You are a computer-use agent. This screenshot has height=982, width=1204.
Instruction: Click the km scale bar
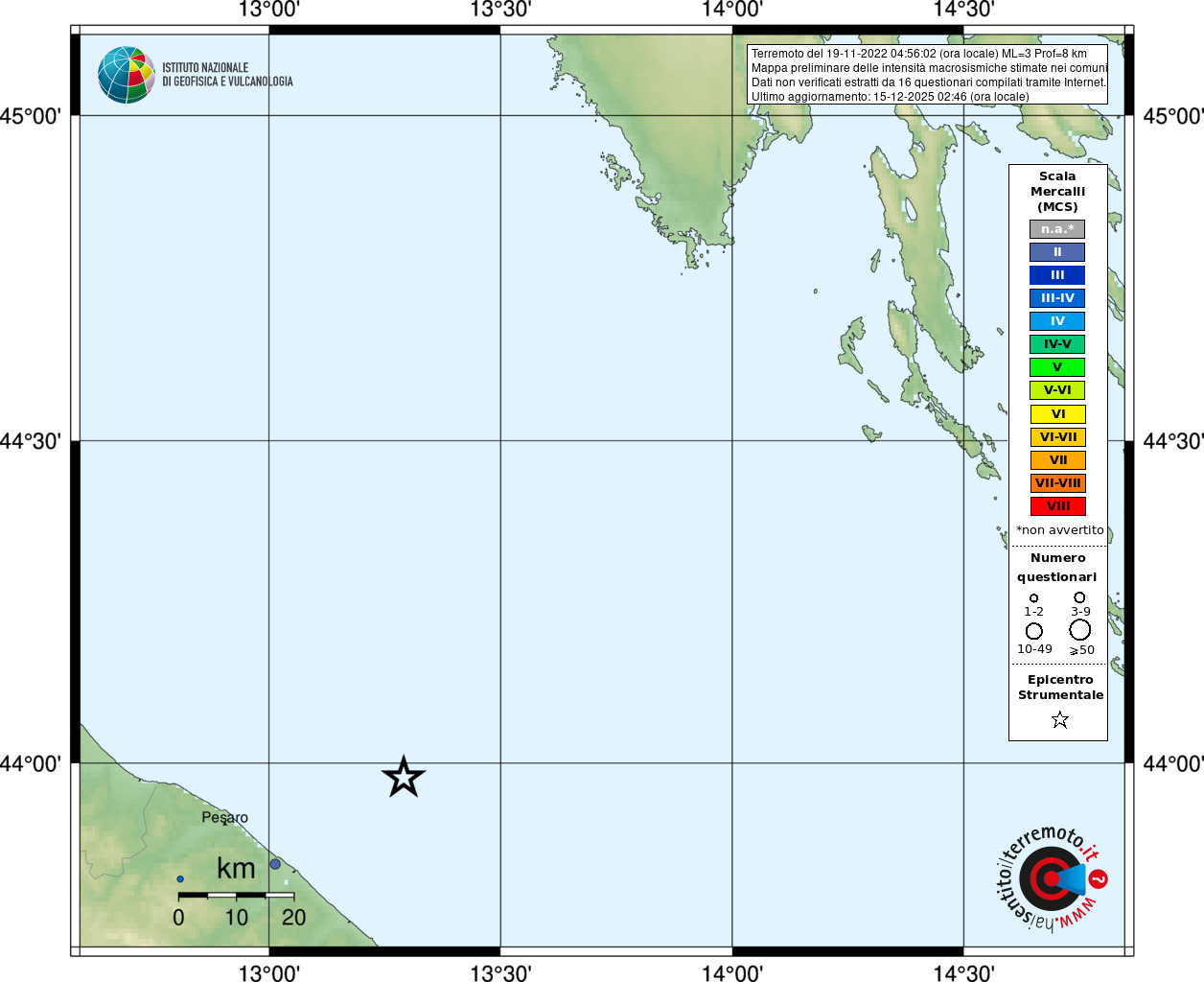pos(236,895)
